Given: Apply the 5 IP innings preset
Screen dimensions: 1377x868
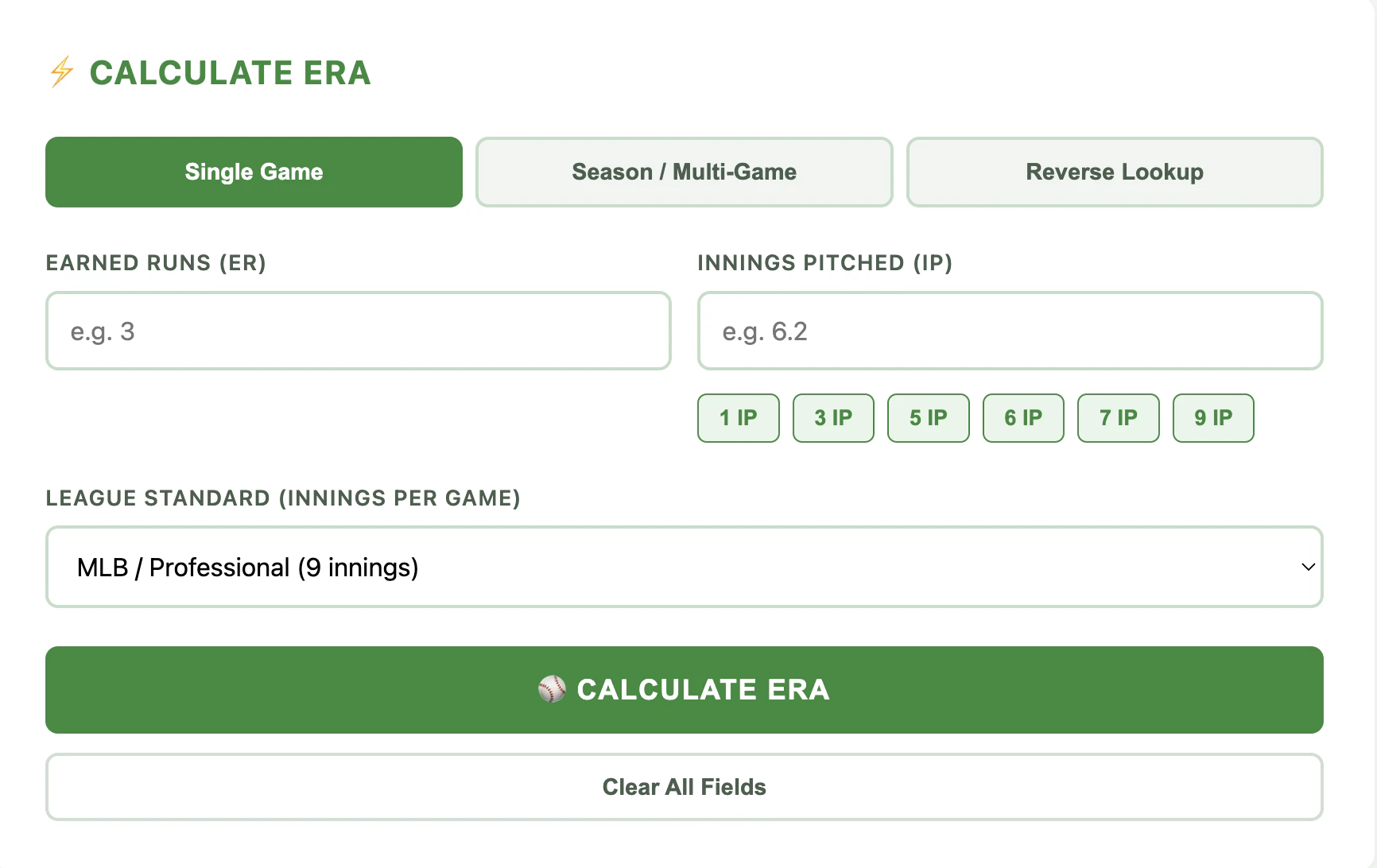Looking at the screenshot, I should tap(928, 417).
